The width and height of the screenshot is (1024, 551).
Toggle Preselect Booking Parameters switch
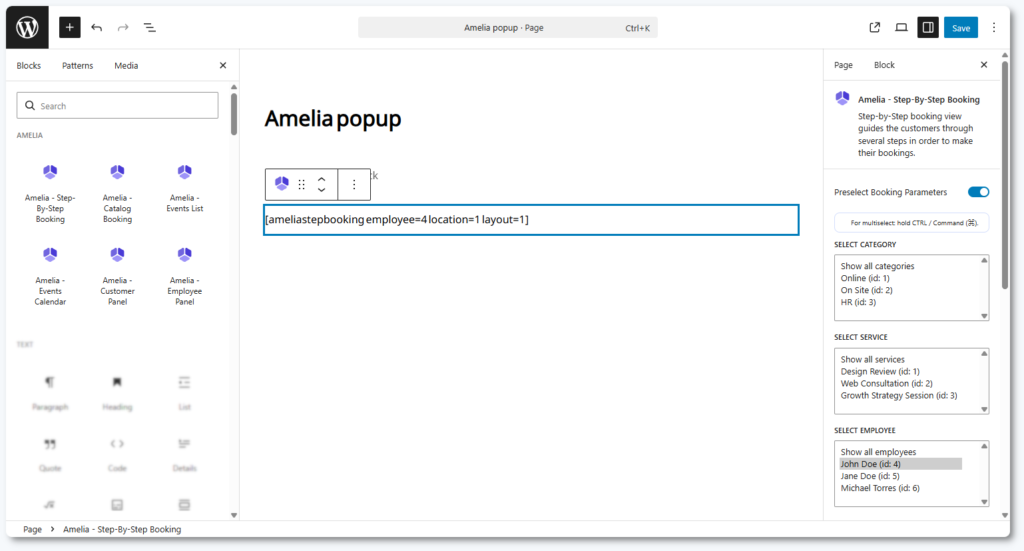tap(978, 192)
